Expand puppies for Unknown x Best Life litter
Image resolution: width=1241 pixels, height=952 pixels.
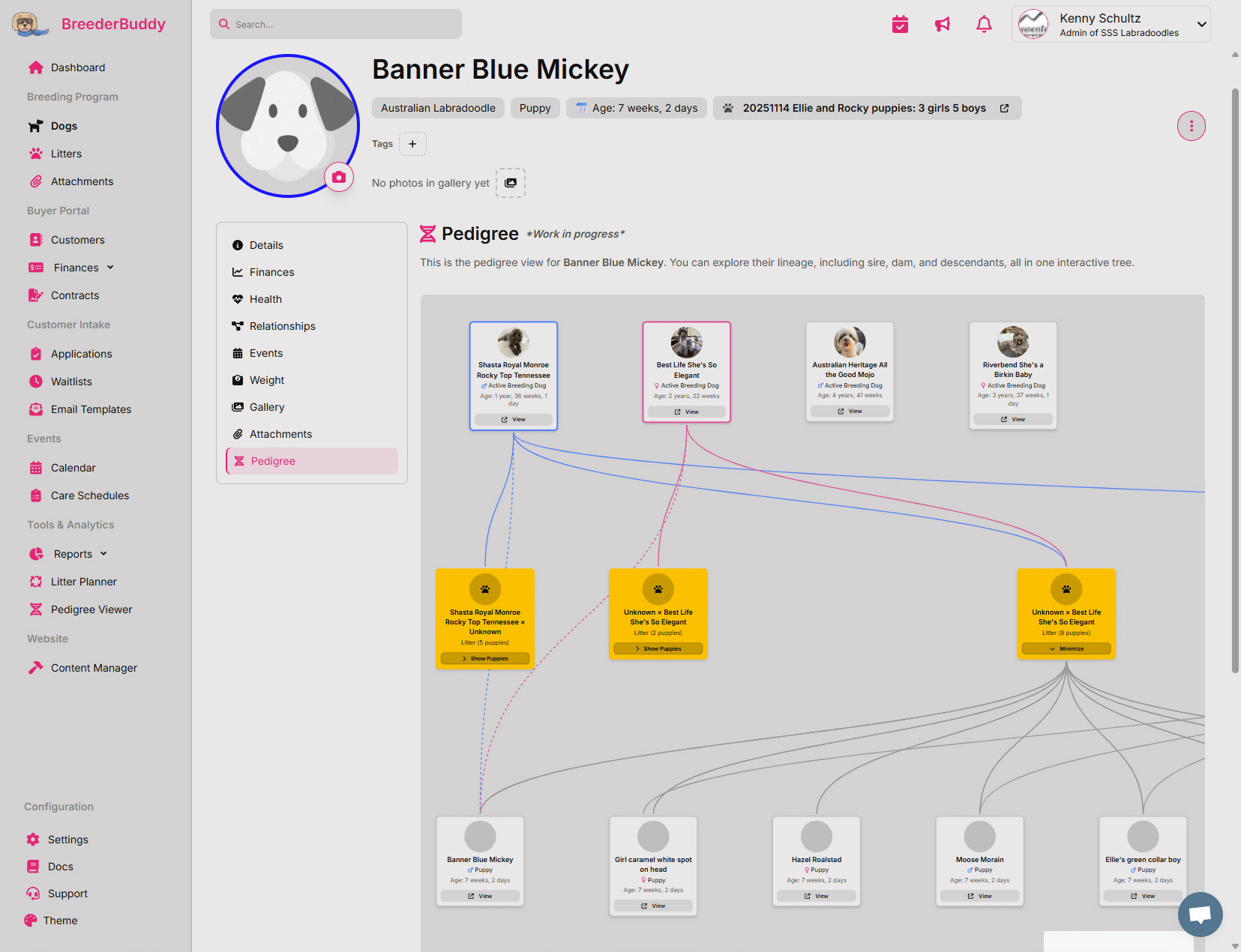(658, 648)
